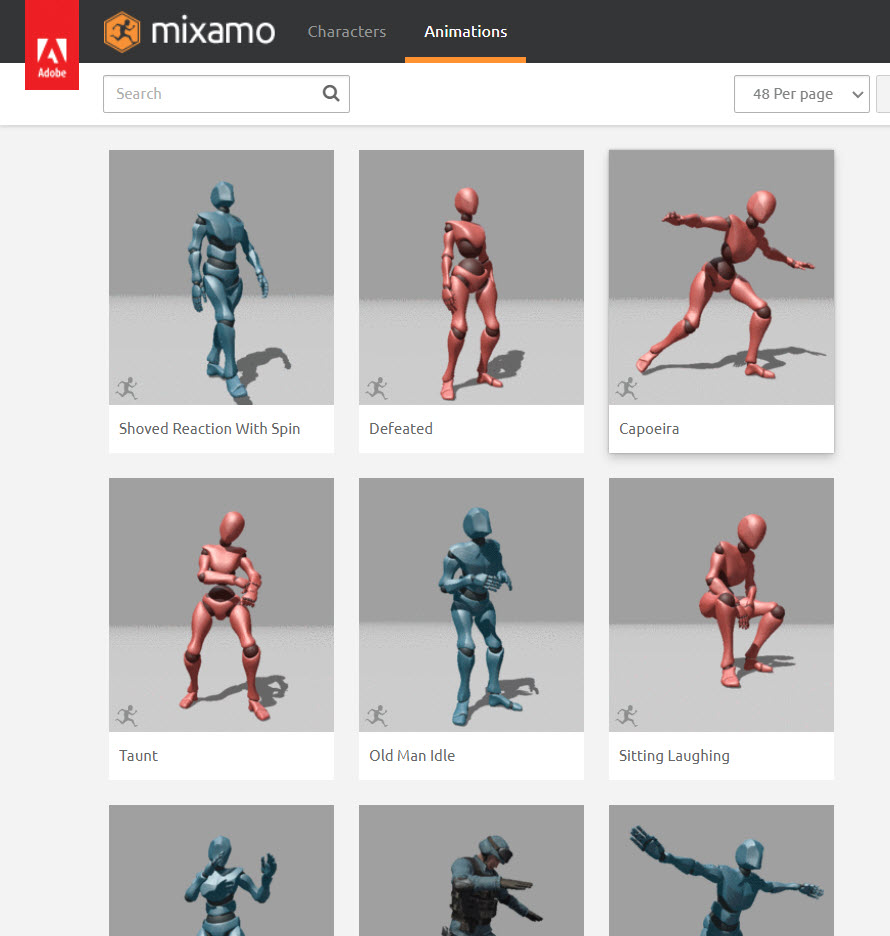Click the 'Old Man Idle' label text

(412, 756)
